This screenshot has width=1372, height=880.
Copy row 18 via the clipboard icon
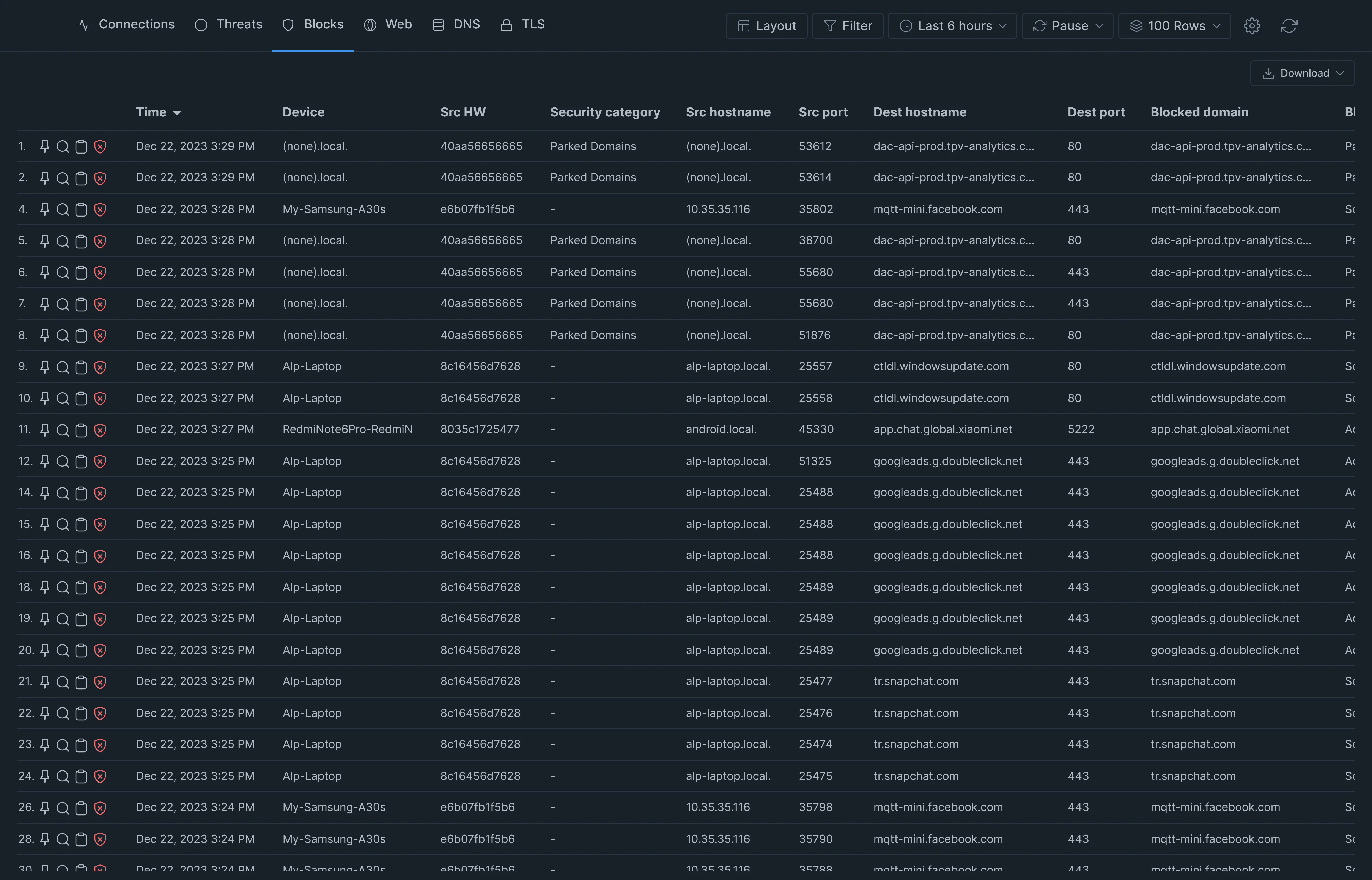(81, 588)
